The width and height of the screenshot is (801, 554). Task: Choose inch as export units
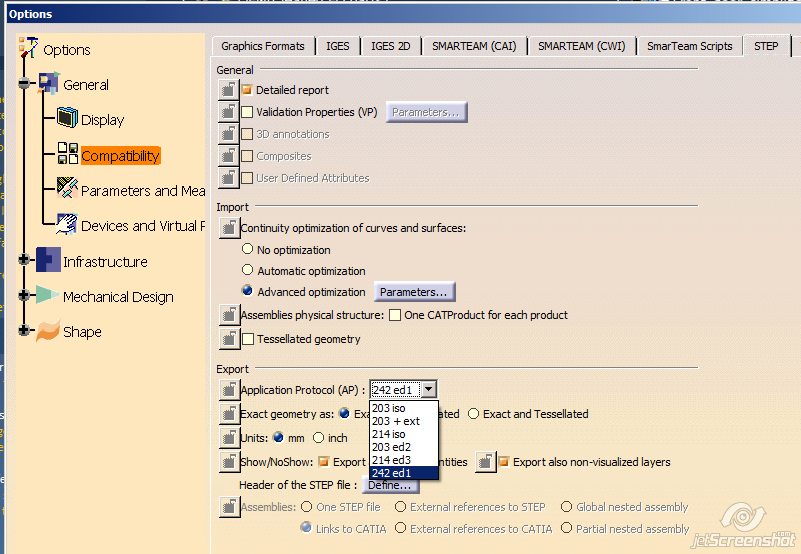pos(319,437)
